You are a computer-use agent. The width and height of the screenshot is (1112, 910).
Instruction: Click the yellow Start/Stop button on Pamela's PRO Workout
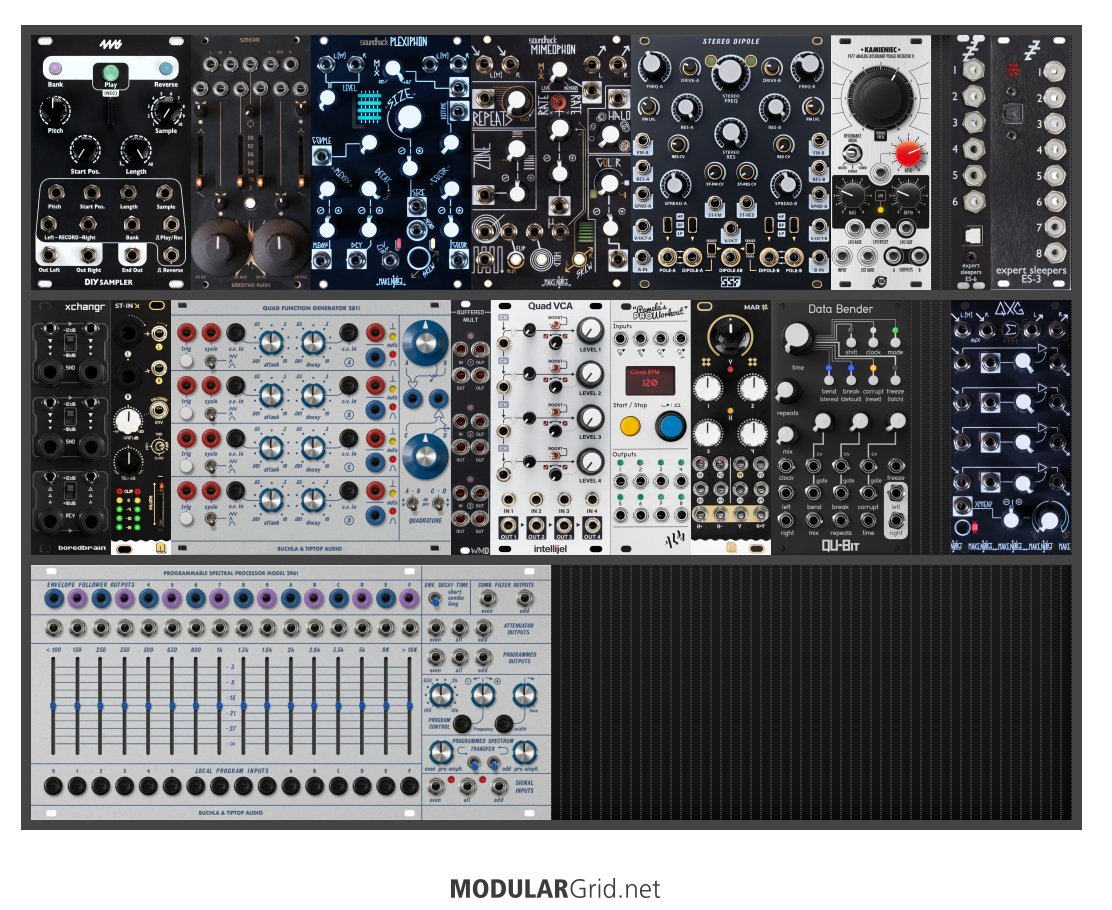click(630, 426)
